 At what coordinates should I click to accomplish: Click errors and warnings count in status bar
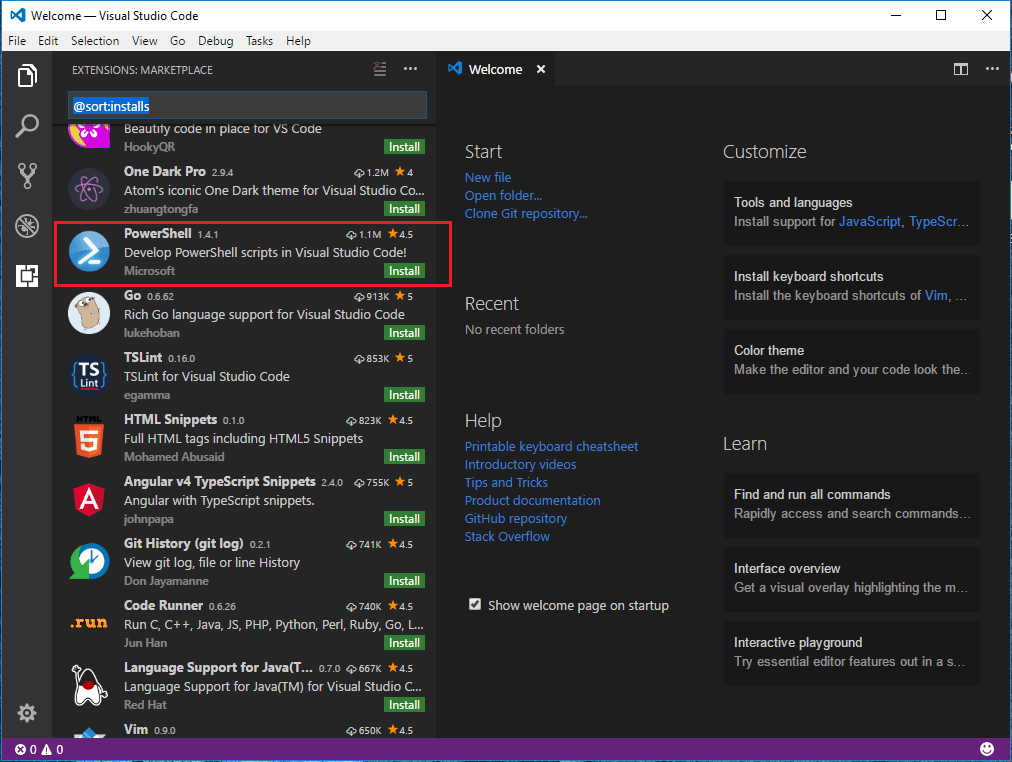pyautogui.click(x=39, y=749)
